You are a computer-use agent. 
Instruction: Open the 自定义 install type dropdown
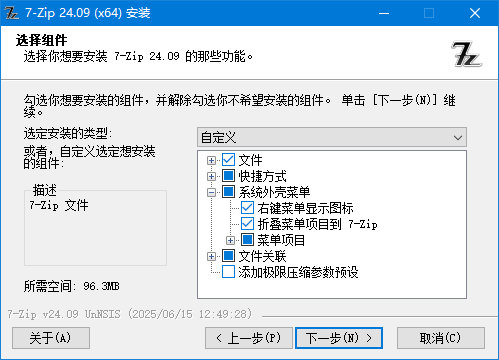pos(332,137)
